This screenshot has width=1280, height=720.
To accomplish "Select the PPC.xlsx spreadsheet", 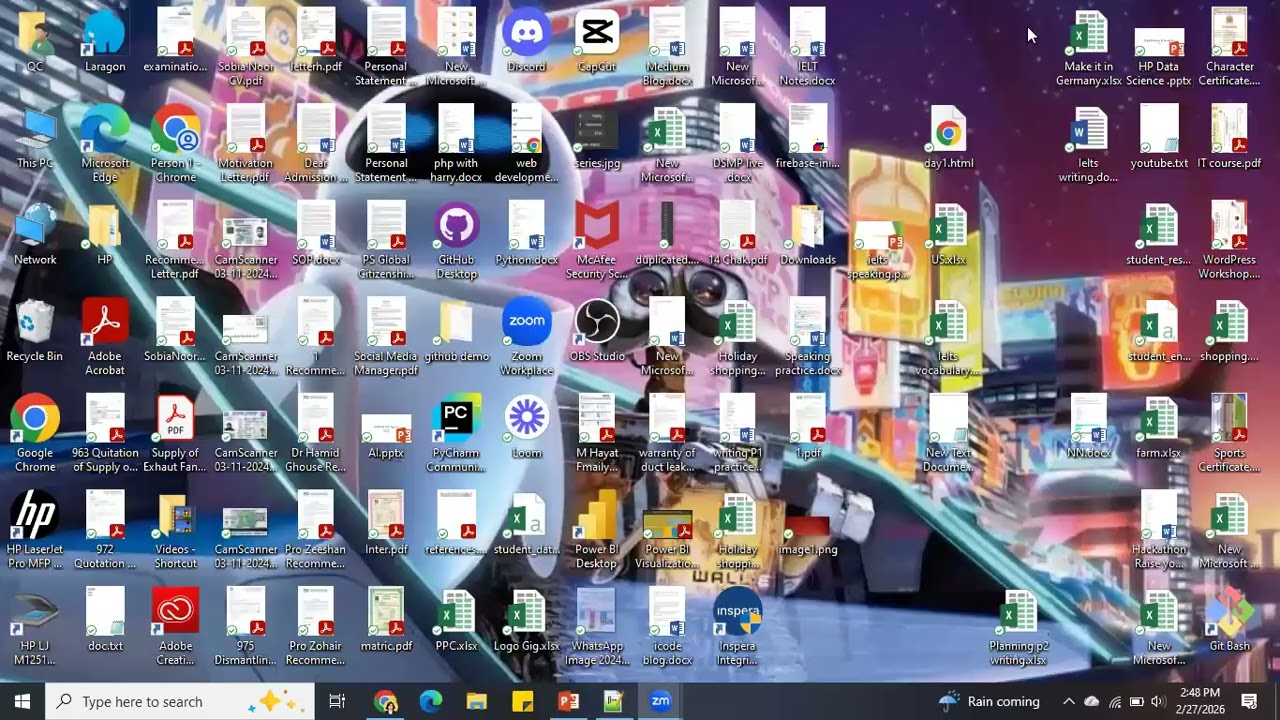I will click(456, 621).
